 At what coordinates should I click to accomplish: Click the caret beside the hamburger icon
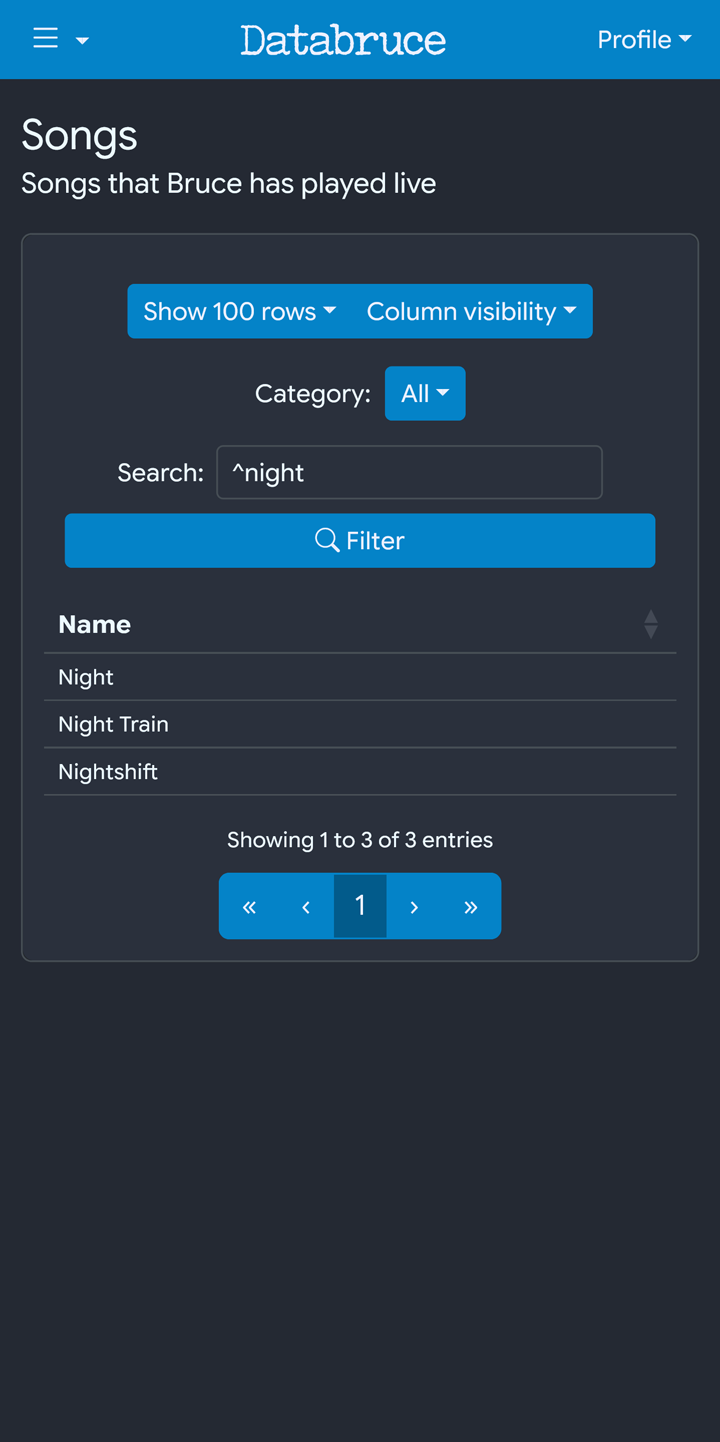click(x=83, y=41)
